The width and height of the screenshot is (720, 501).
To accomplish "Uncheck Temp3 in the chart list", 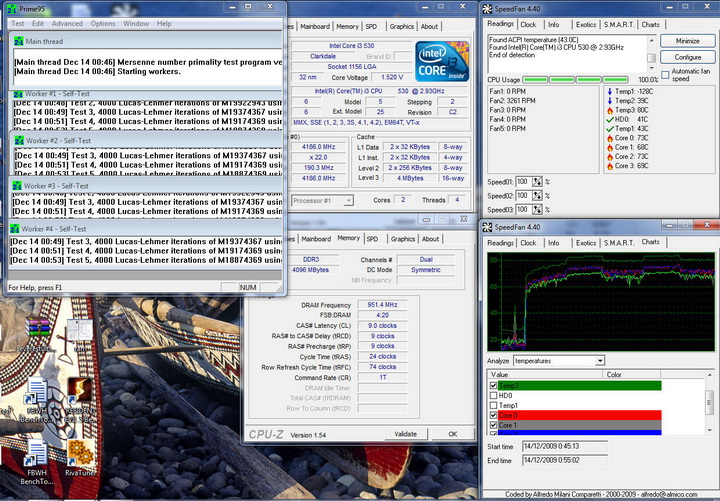I will pyautogui.click(x=494, y=385).
